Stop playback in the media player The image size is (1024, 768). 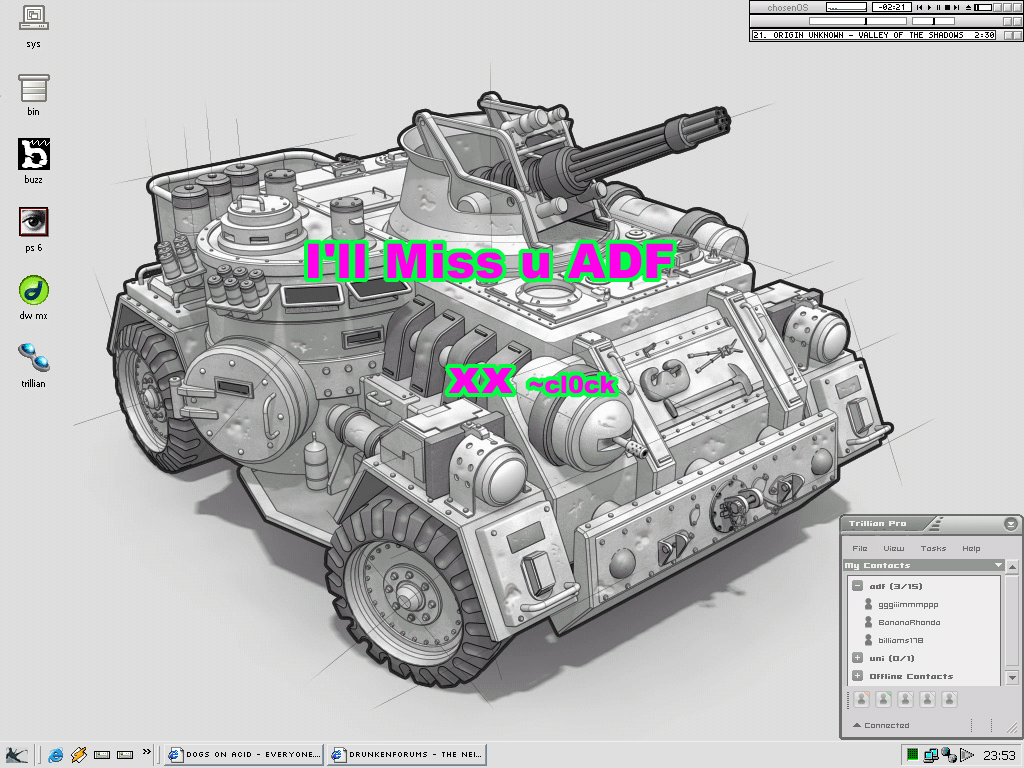(947, 7)
